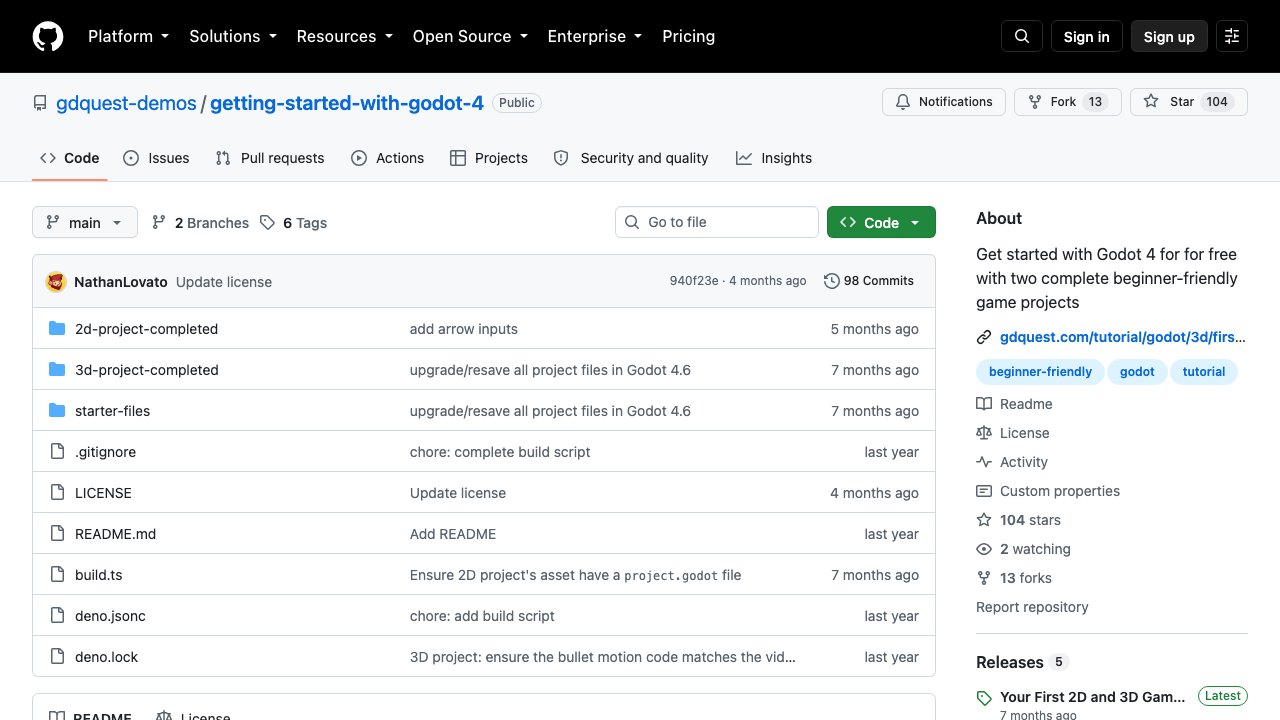Switch to the Issues tab
1280x720 pixels.
point(156,158)
